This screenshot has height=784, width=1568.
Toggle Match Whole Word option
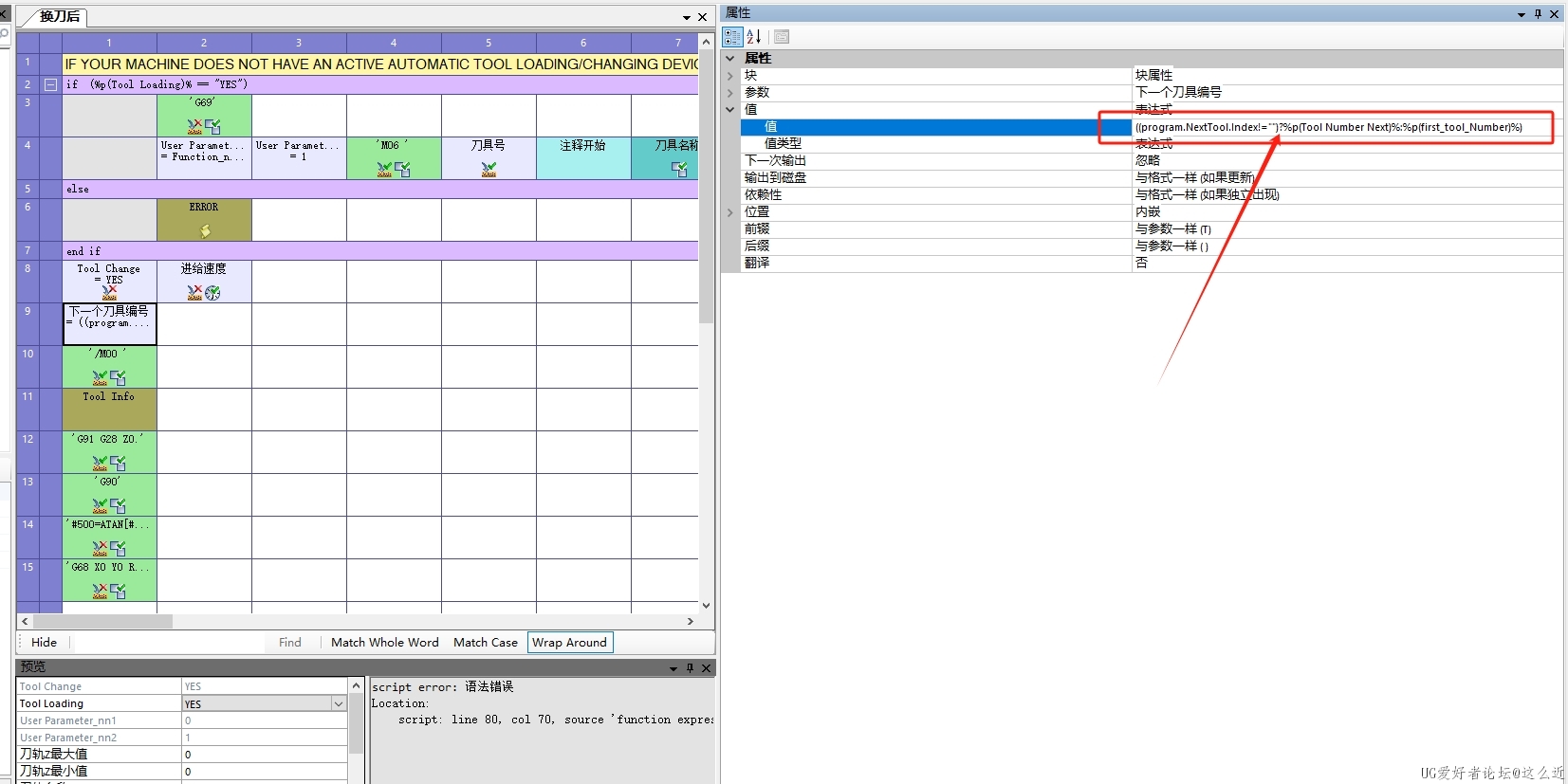pos(384,642)
